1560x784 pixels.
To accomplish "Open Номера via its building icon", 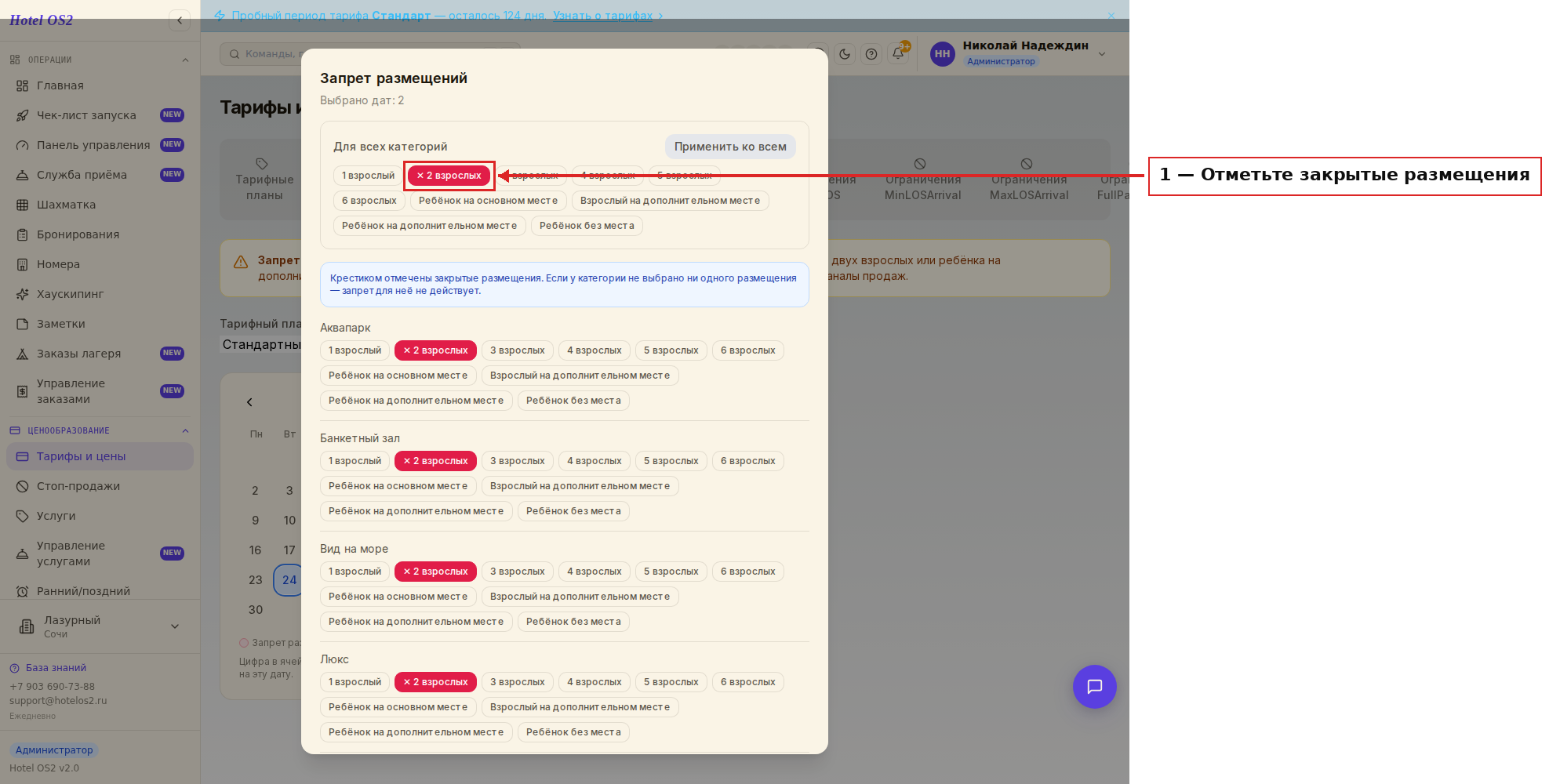I will tap(22, 264).
